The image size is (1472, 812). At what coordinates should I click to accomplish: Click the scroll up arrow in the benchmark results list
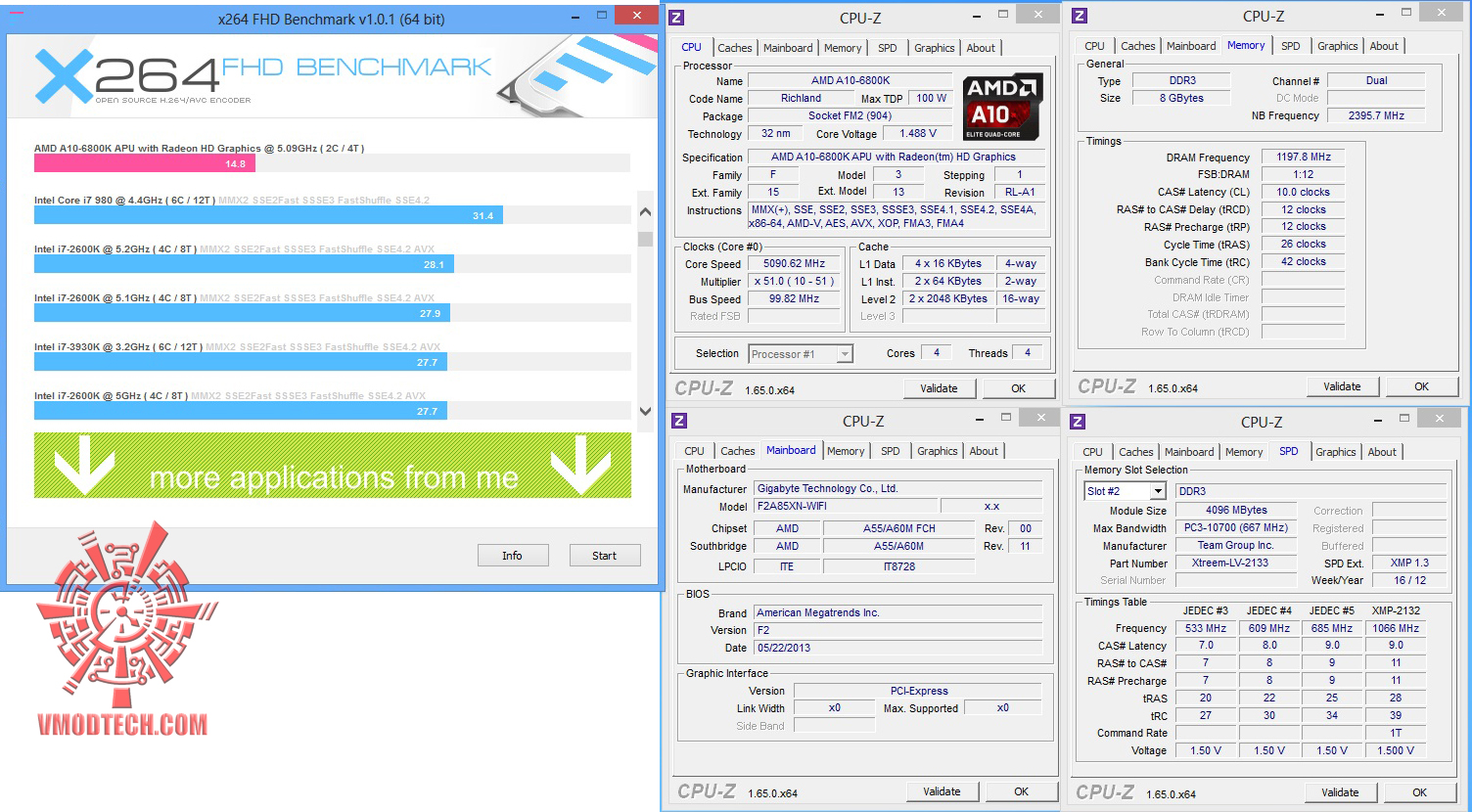coord(645,211)
